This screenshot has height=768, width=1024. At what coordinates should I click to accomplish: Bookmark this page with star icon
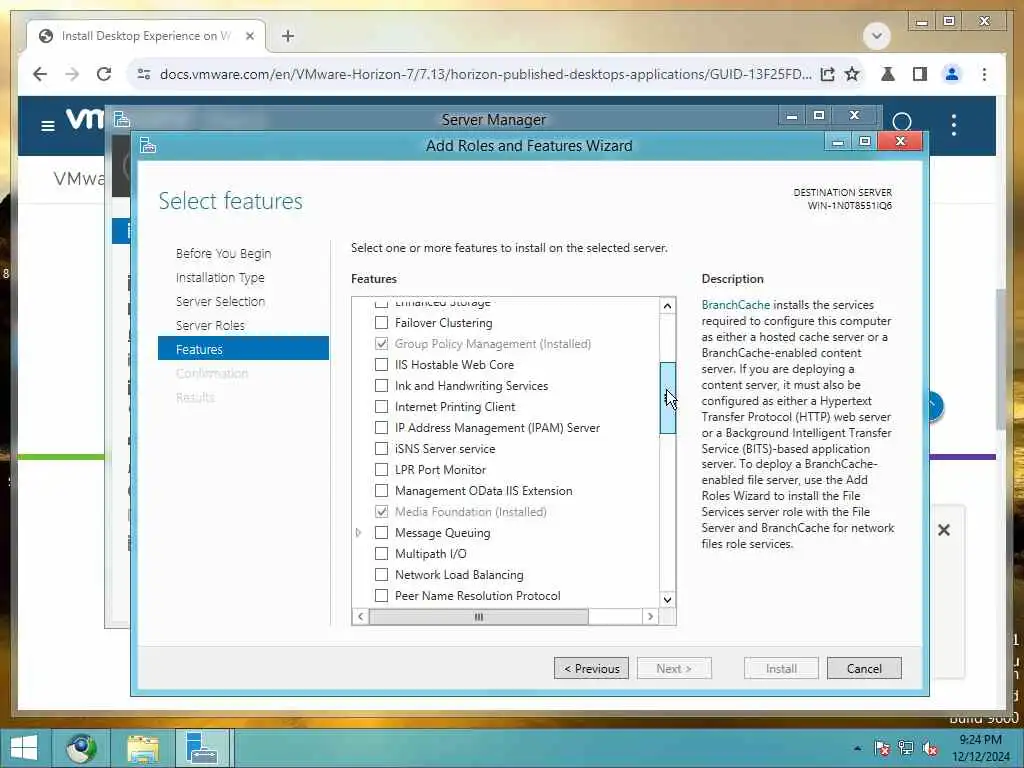pos(852,74)
